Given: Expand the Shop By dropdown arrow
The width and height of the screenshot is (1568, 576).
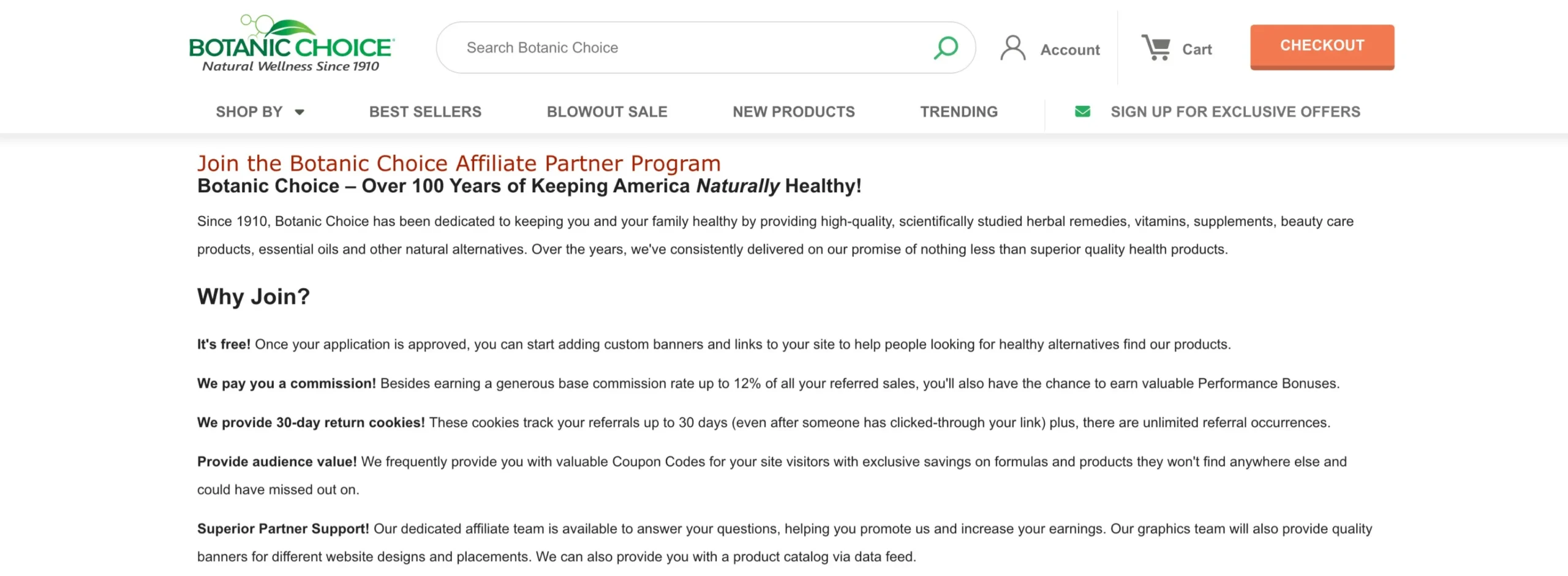Looking at the screenshot, I should click(x=300, y=112).
